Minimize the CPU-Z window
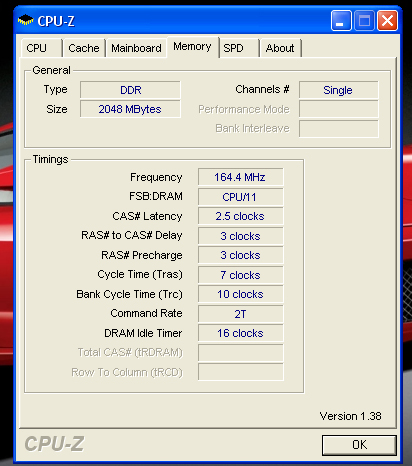 341,21
